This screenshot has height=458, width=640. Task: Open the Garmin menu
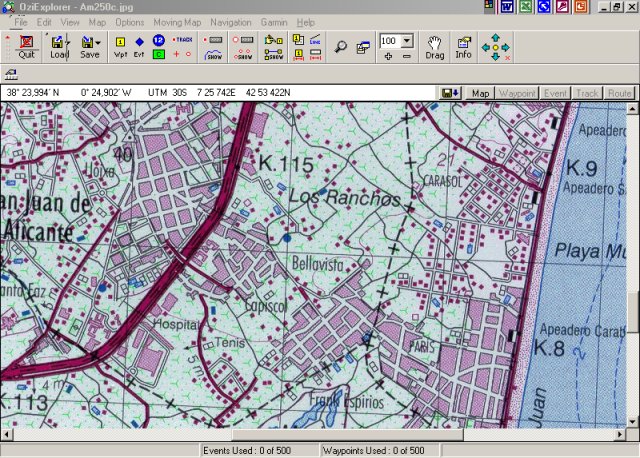[x=274, y=21]
